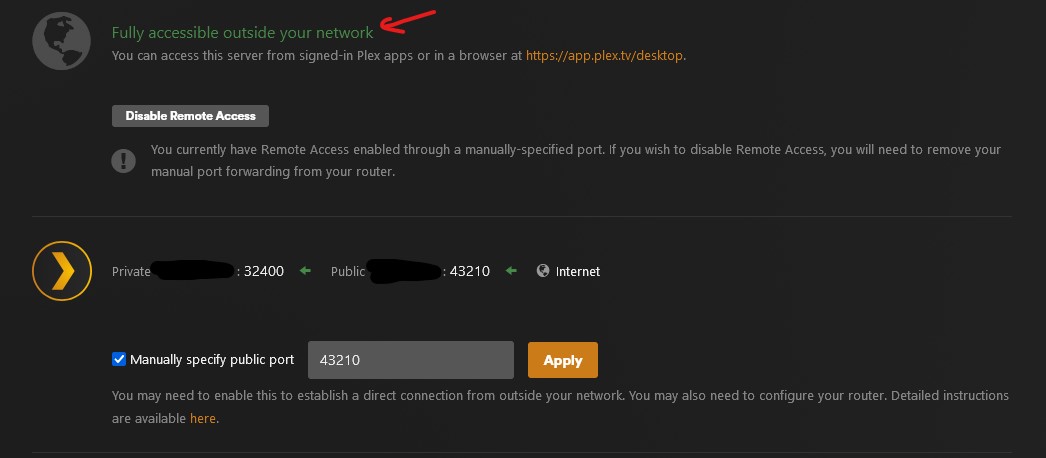This screenshot has width=1046, height=458.
Task: Click the exclamation warning icon
Action: pyautogui.click(x=124, y=160)
